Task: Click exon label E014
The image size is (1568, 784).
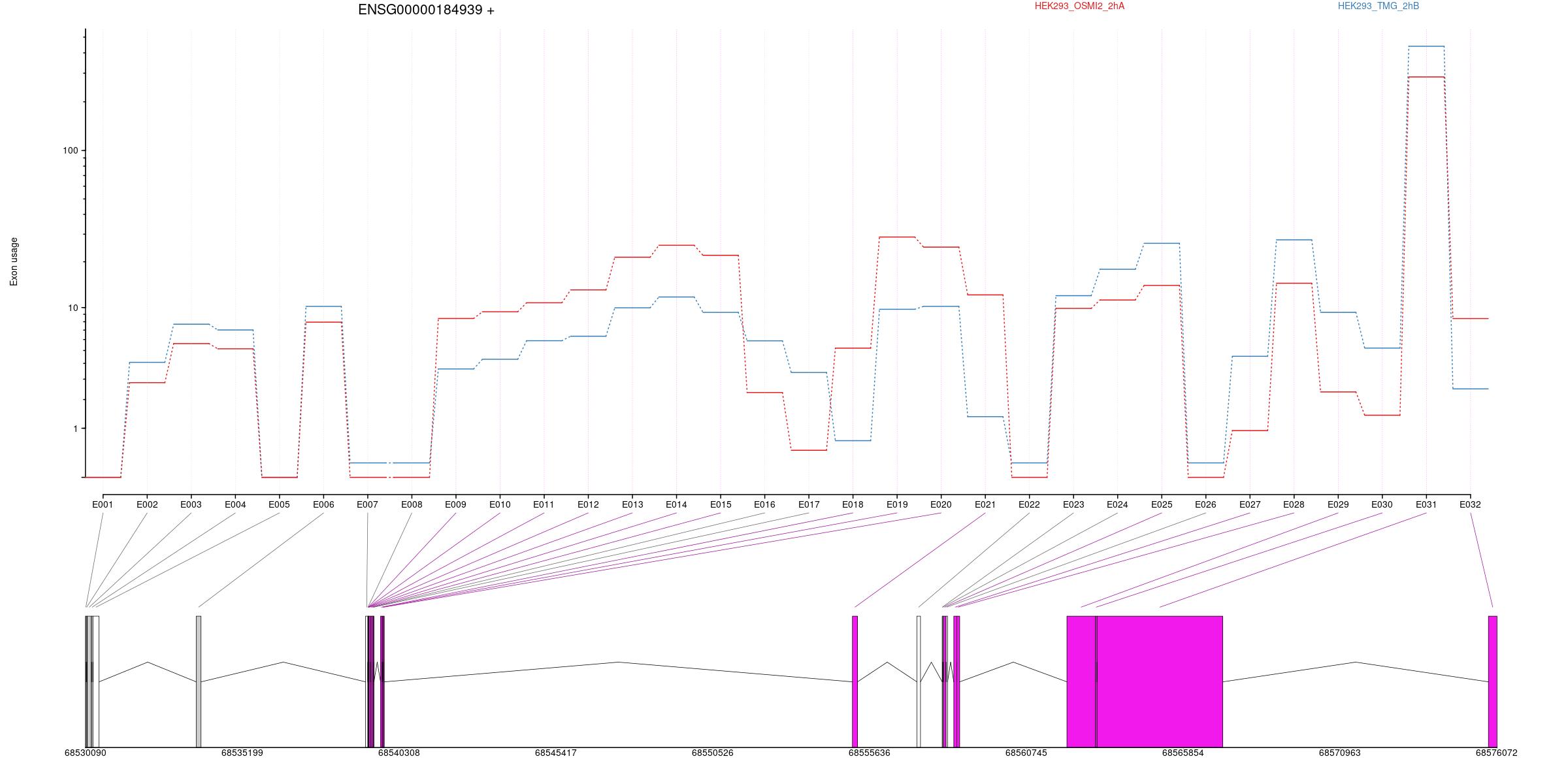Action: pos(676,504)
